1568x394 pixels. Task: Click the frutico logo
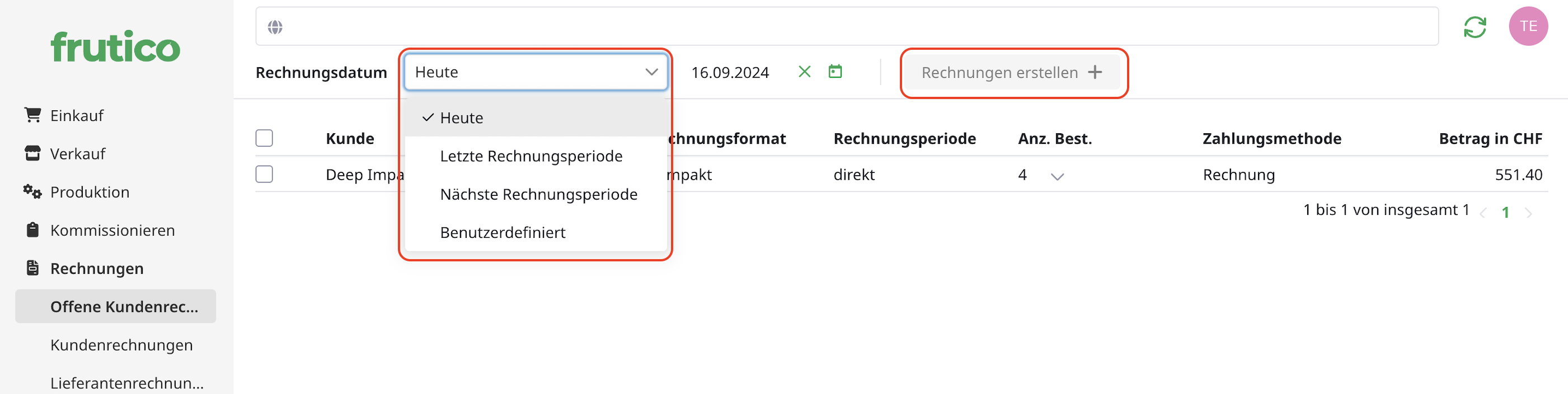click(x=116, y=47)
